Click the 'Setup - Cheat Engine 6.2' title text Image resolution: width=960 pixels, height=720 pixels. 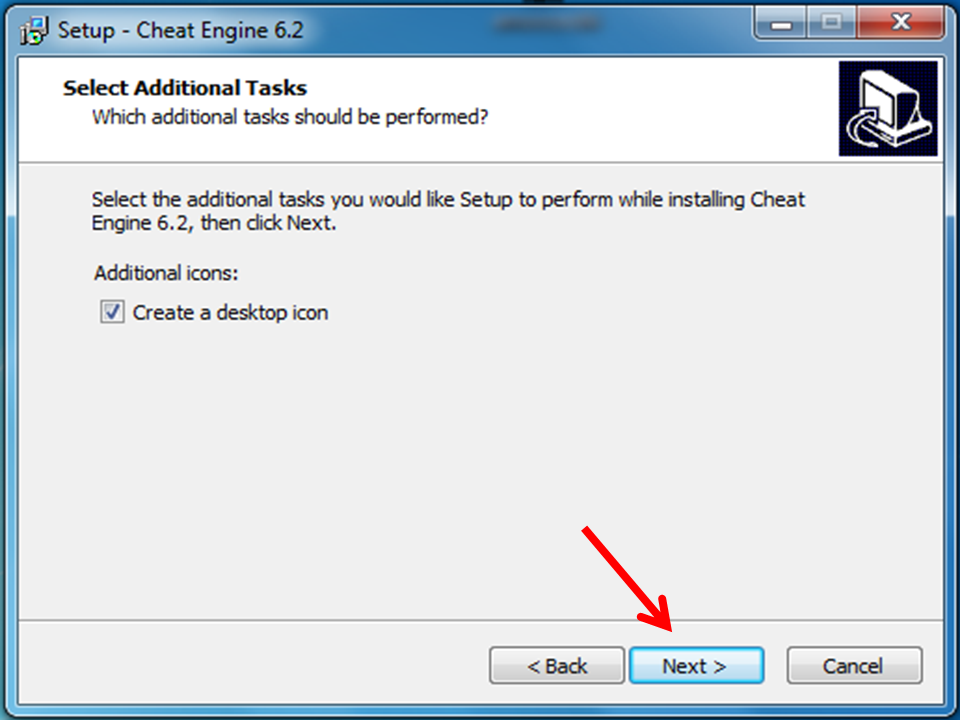(181, 30)
